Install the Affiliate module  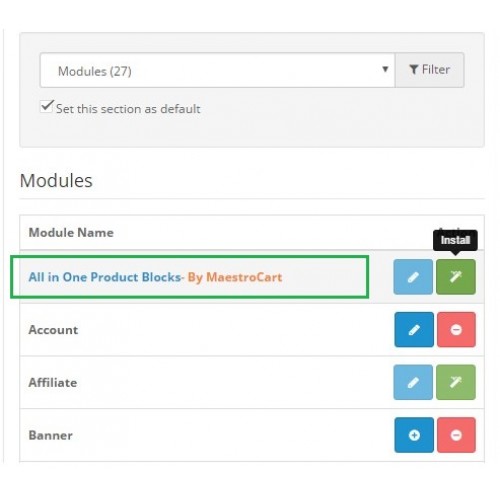point(456,382)
